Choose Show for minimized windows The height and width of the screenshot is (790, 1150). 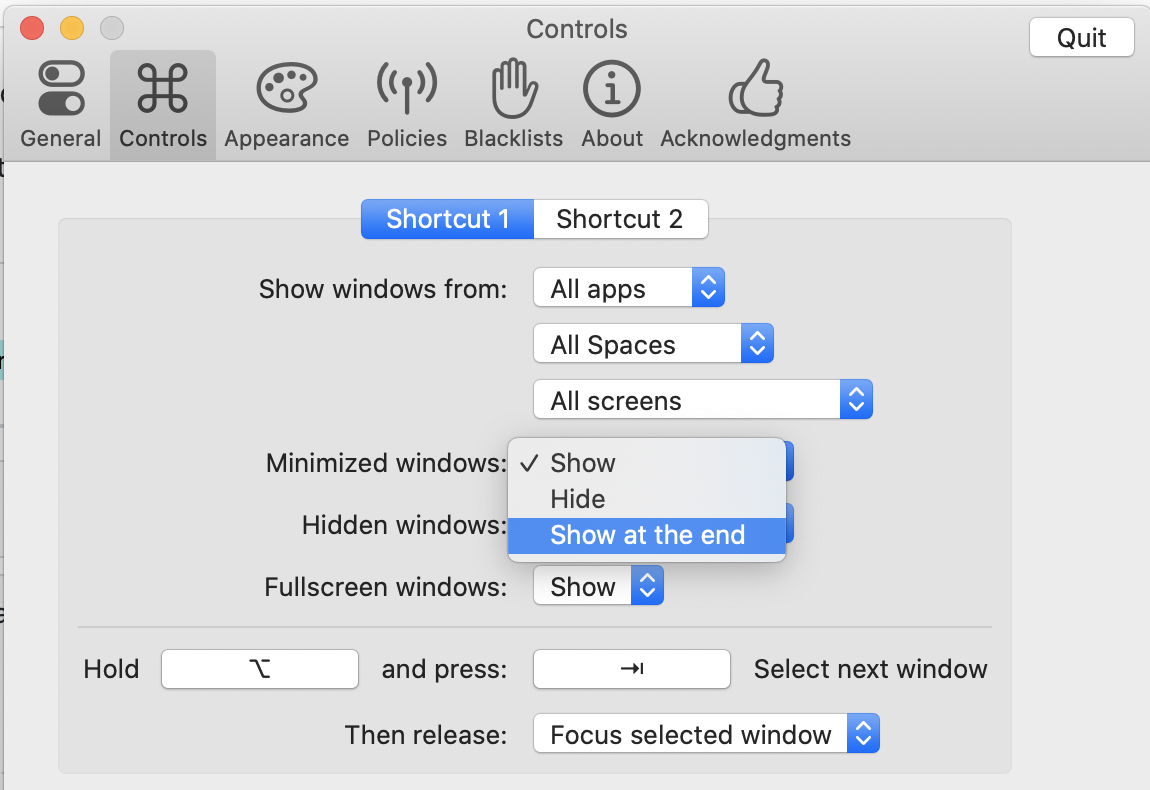[x=583, y=462]
